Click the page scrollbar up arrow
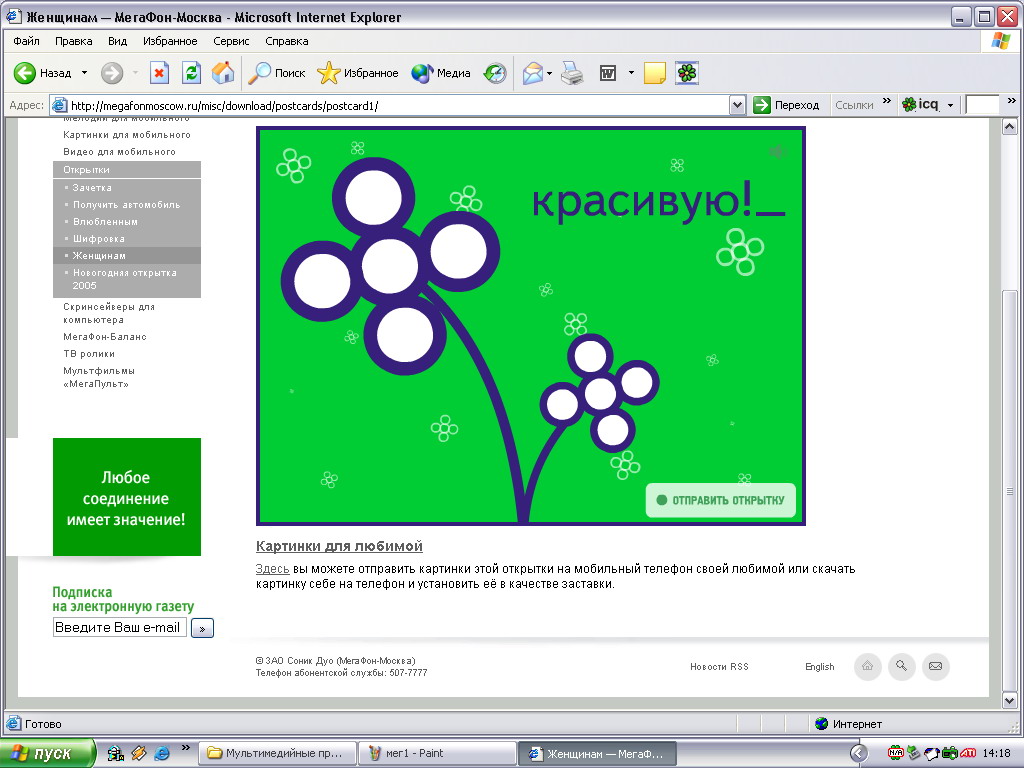Image resolution: width=1024 pixels, height=768 pixels. pos(1010,127)
